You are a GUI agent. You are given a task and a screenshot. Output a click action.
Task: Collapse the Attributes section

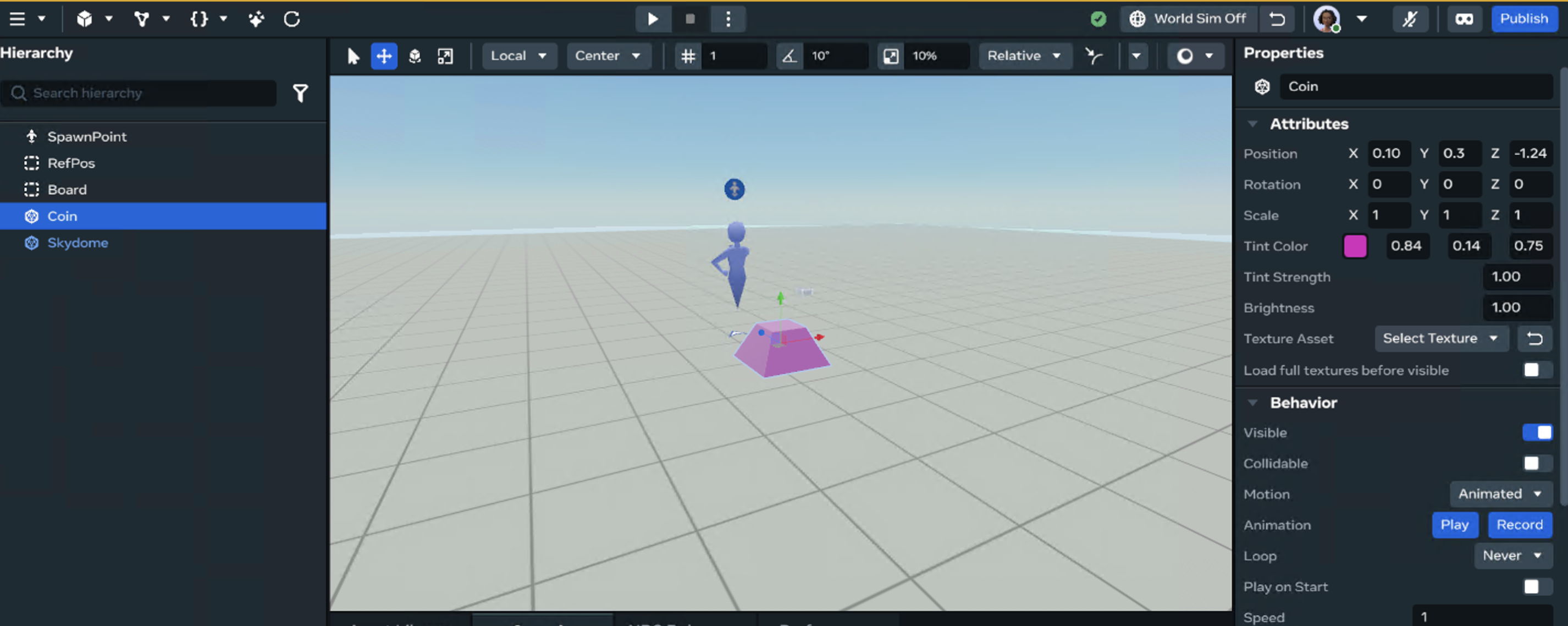[x=1252, y=124]
